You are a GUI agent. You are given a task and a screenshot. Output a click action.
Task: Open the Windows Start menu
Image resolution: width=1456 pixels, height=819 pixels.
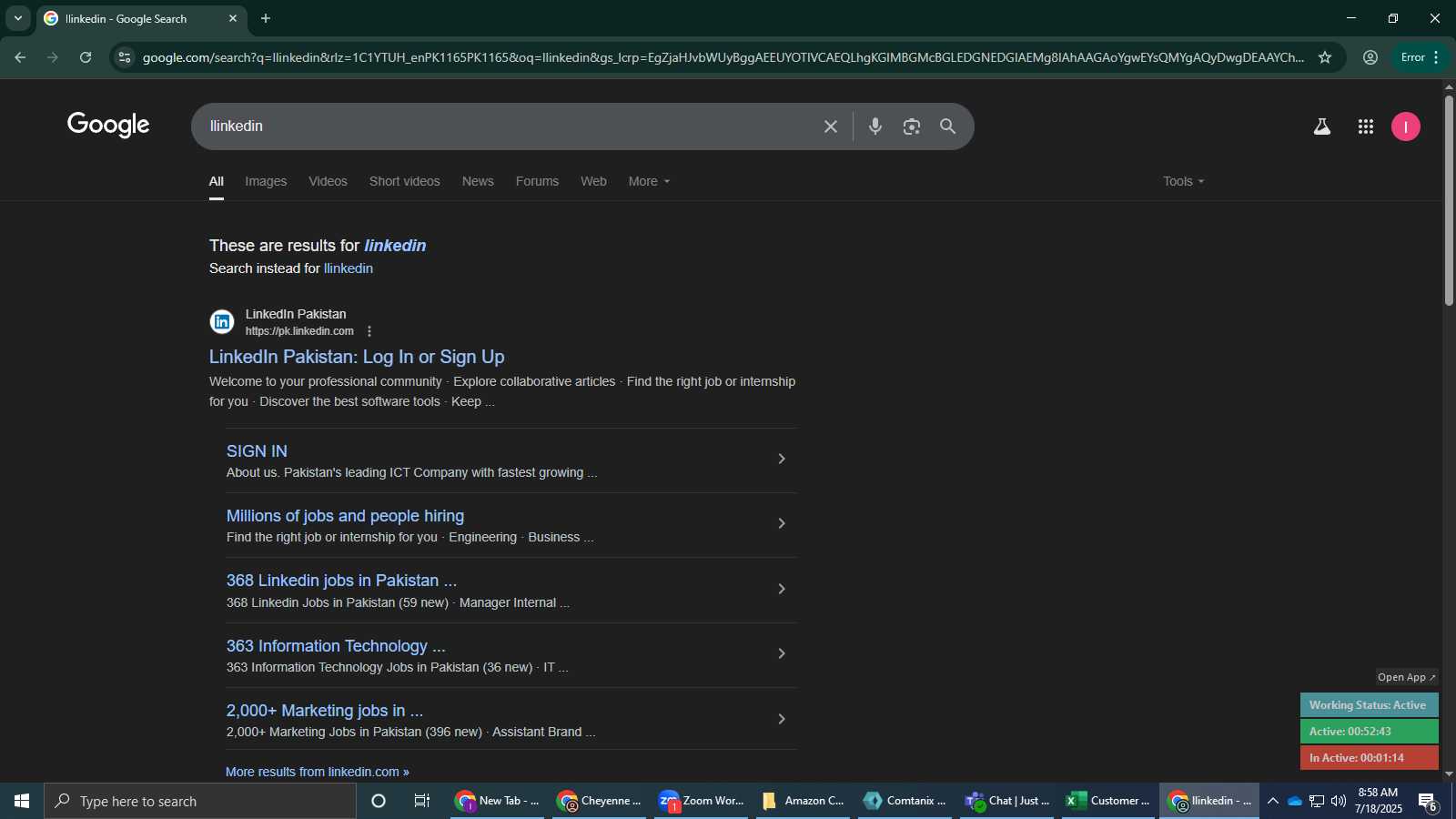pyautogui.click(x=22, y=801)
